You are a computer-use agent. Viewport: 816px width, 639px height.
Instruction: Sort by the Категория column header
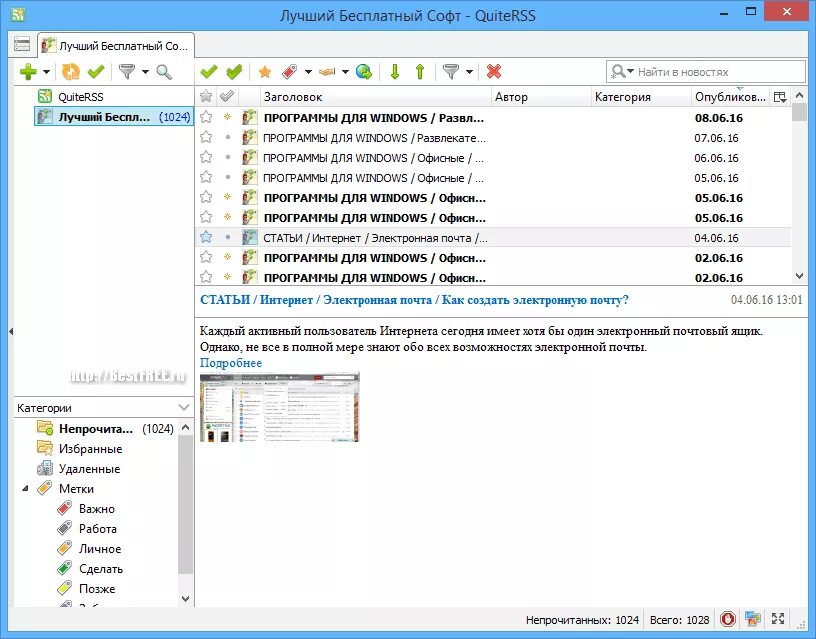click(x=641, y=97)
